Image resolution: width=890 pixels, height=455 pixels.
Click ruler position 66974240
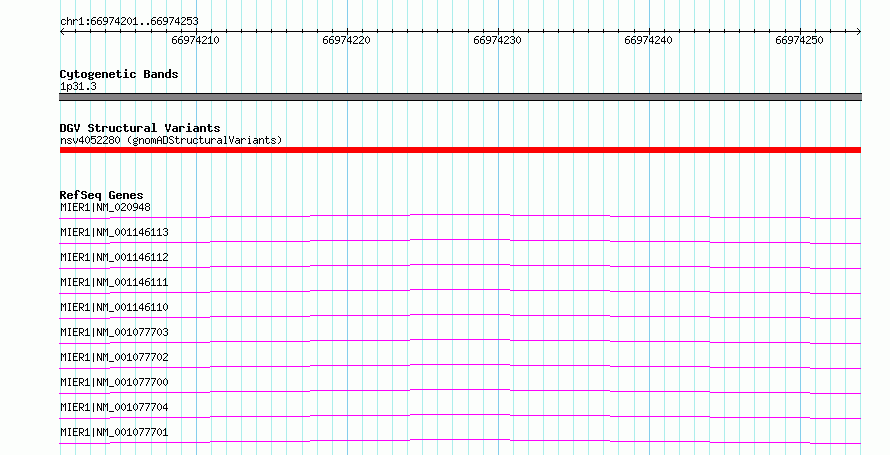tap(648, 40)
